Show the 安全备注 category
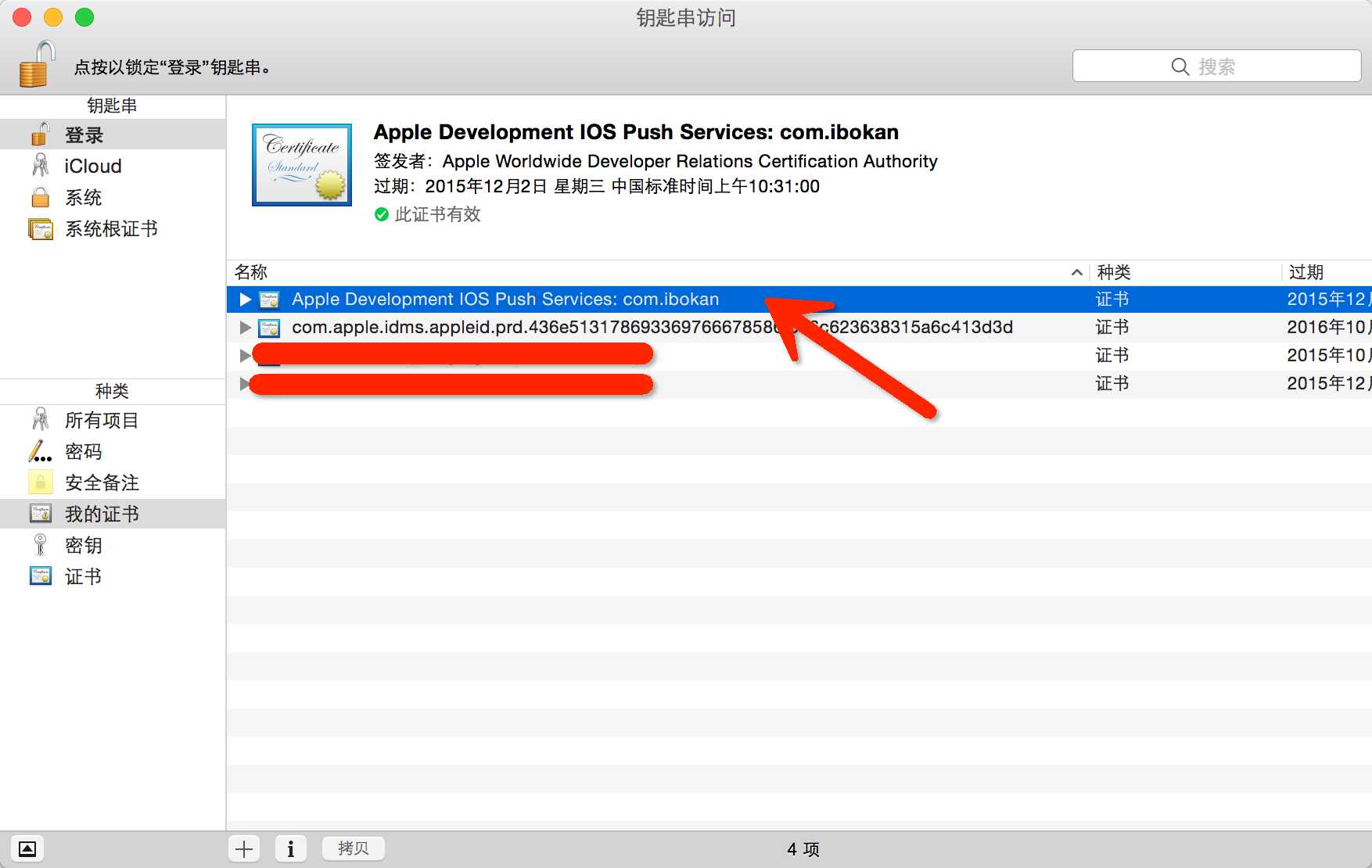 click(x=113, y=482)
